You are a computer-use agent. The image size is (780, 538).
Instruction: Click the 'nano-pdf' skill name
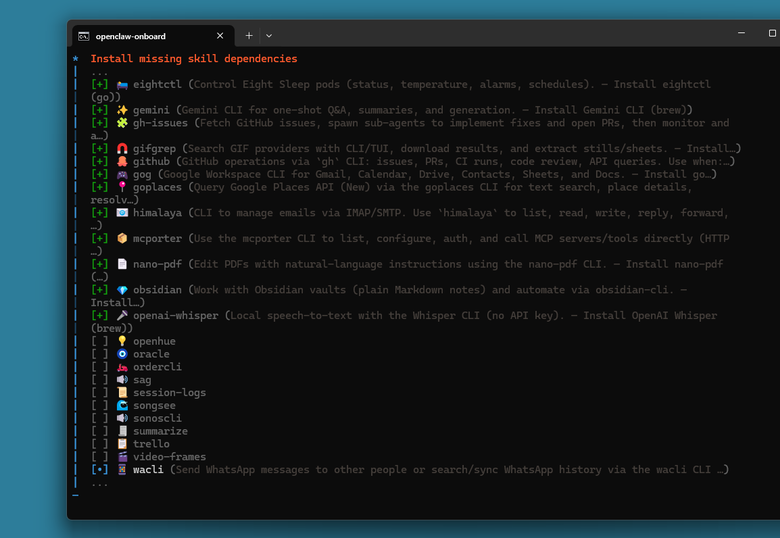click(157, 264)
